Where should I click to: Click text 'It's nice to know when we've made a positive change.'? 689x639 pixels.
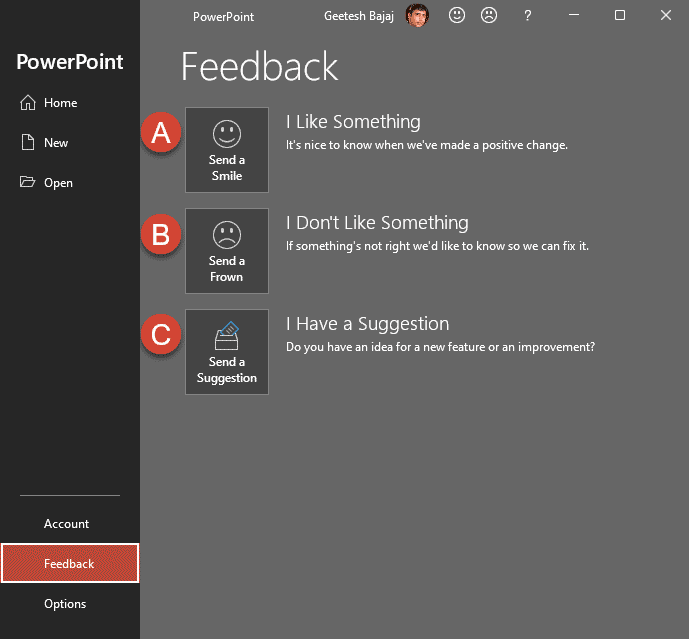tap(427, 145)
